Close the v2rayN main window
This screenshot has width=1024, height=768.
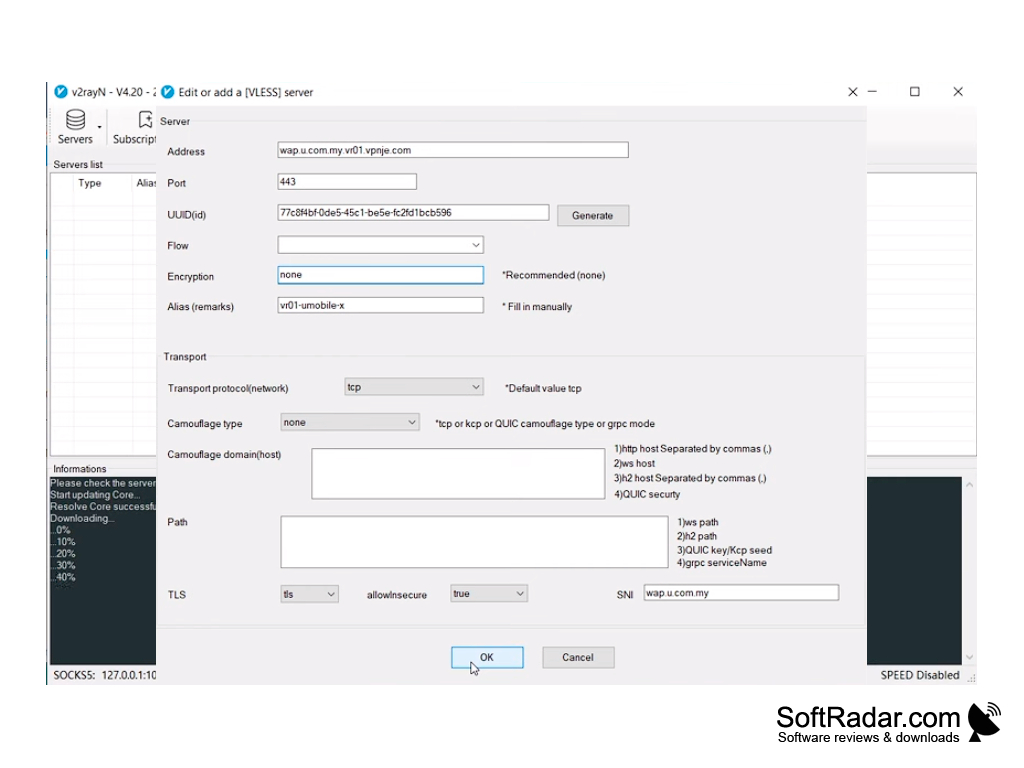pyautogui.click(x=957, y=92)
